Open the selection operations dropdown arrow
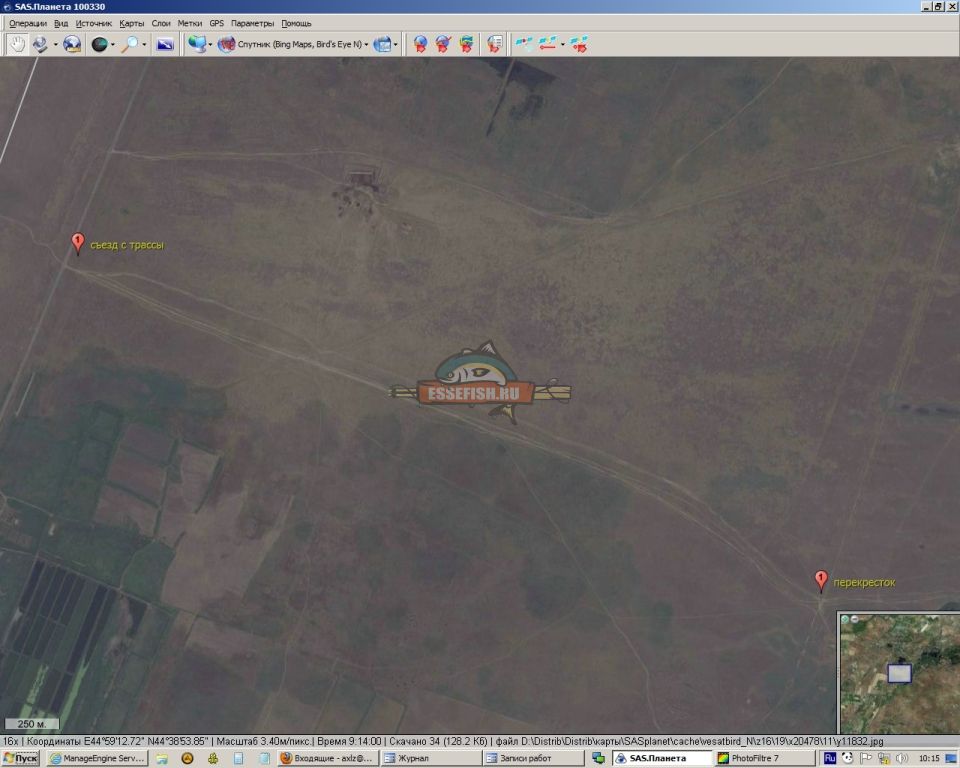 pyautogui.click(x=55, y=44)
